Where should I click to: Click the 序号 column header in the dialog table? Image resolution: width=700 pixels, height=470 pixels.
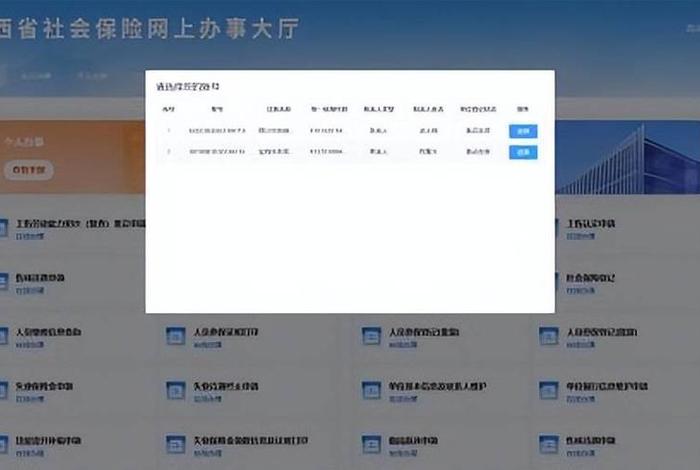point(168,109)
